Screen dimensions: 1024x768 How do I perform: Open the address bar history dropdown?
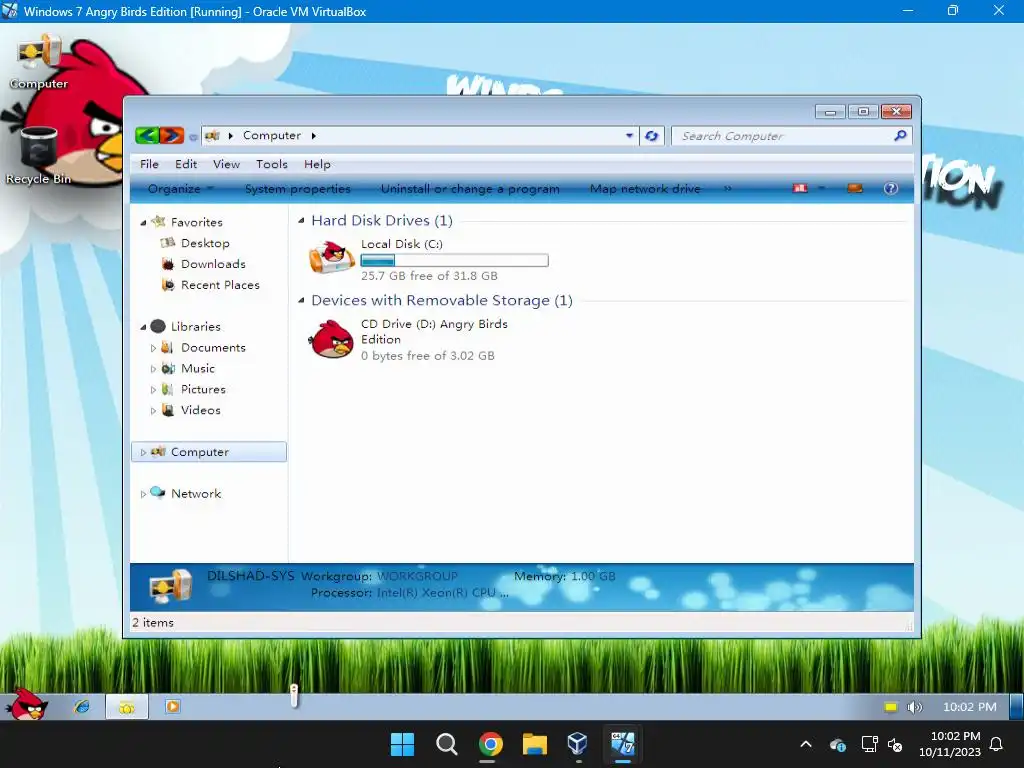pos(629,136)
